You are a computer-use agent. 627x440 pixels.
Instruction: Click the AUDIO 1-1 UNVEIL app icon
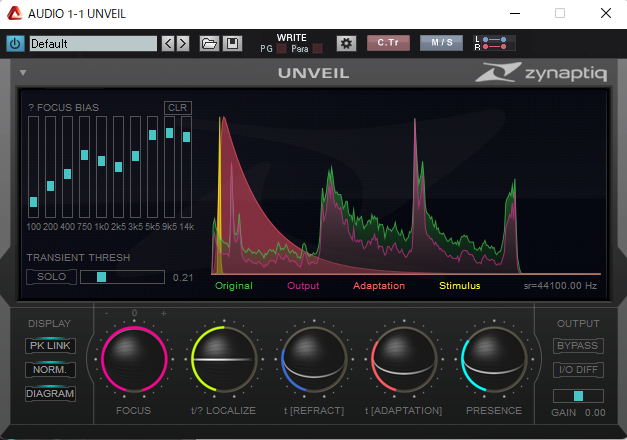(x=14, y=13)
